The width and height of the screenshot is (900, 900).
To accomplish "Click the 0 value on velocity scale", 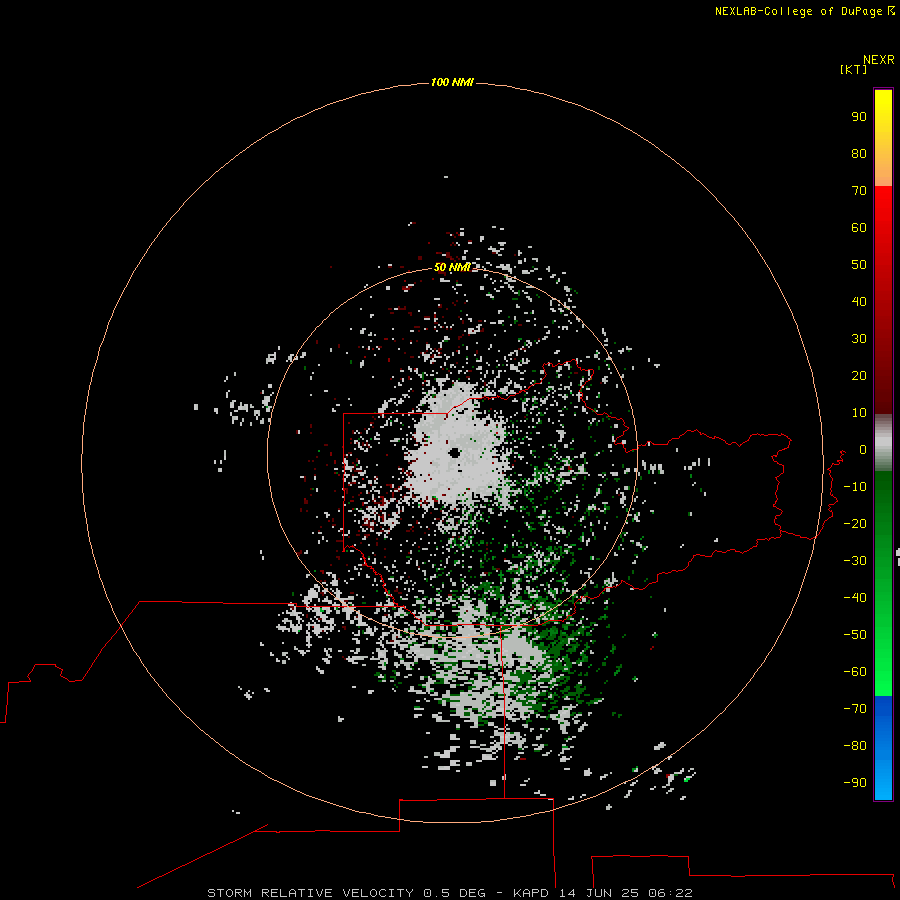I will click(863, 450).
